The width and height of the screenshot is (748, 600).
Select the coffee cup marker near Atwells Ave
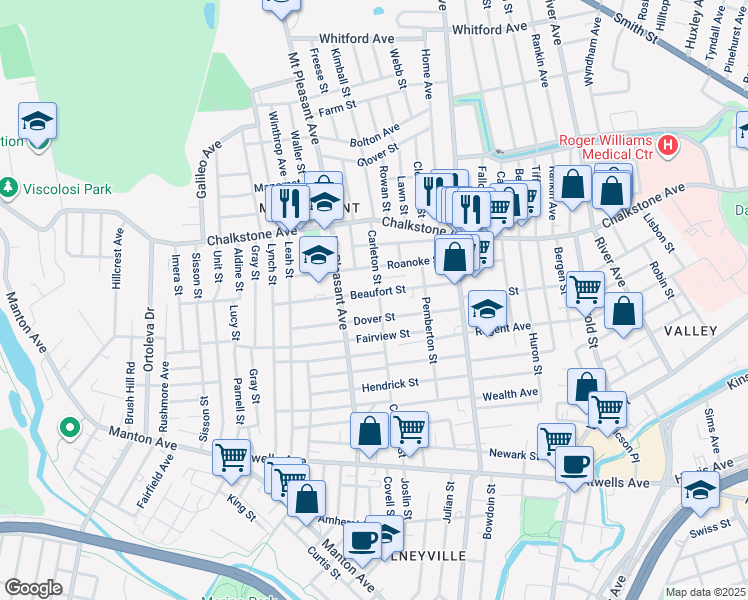(574, 463)
